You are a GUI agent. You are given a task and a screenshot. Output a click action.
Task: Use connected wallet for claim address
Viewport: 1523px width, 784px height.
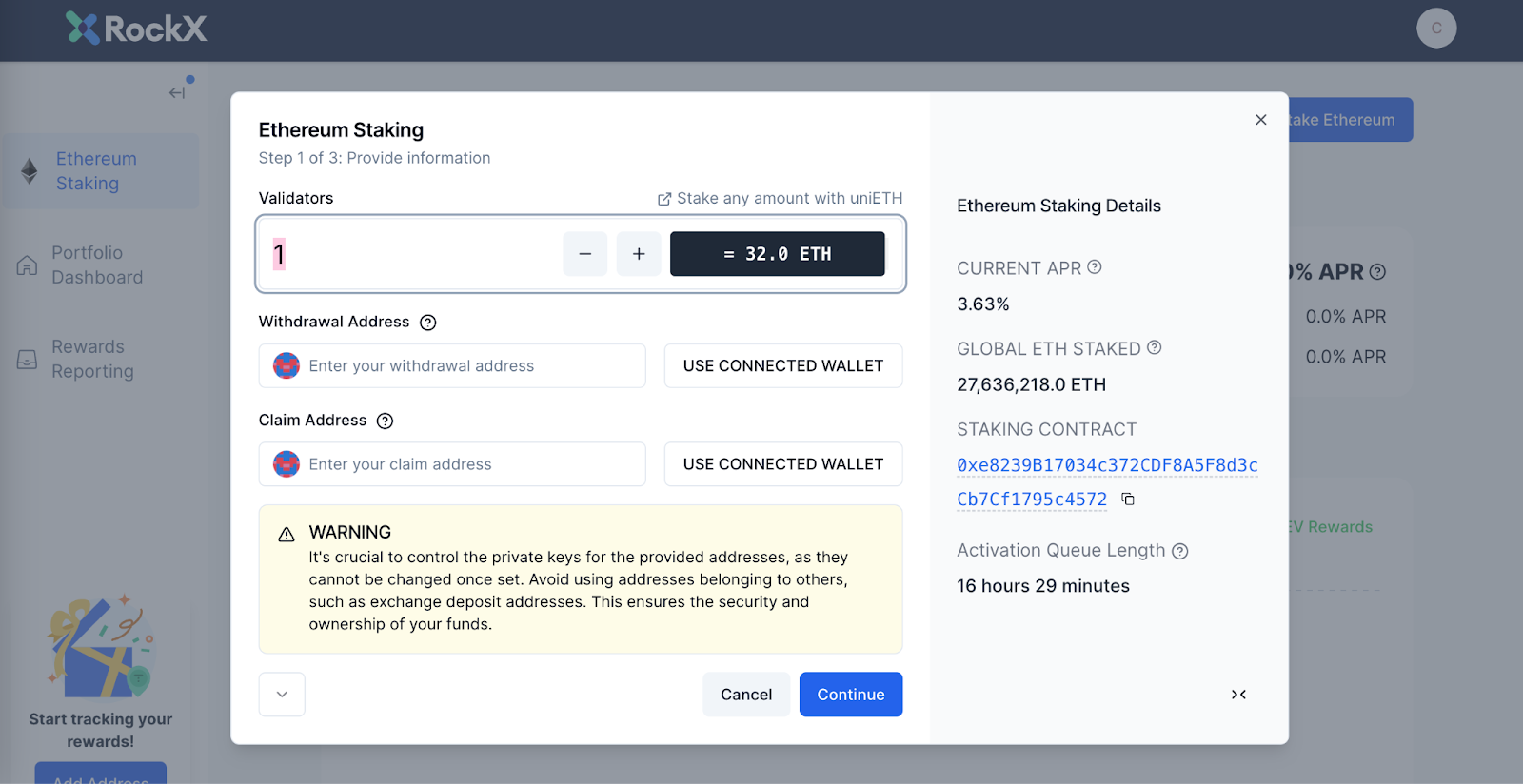point(782,464)
